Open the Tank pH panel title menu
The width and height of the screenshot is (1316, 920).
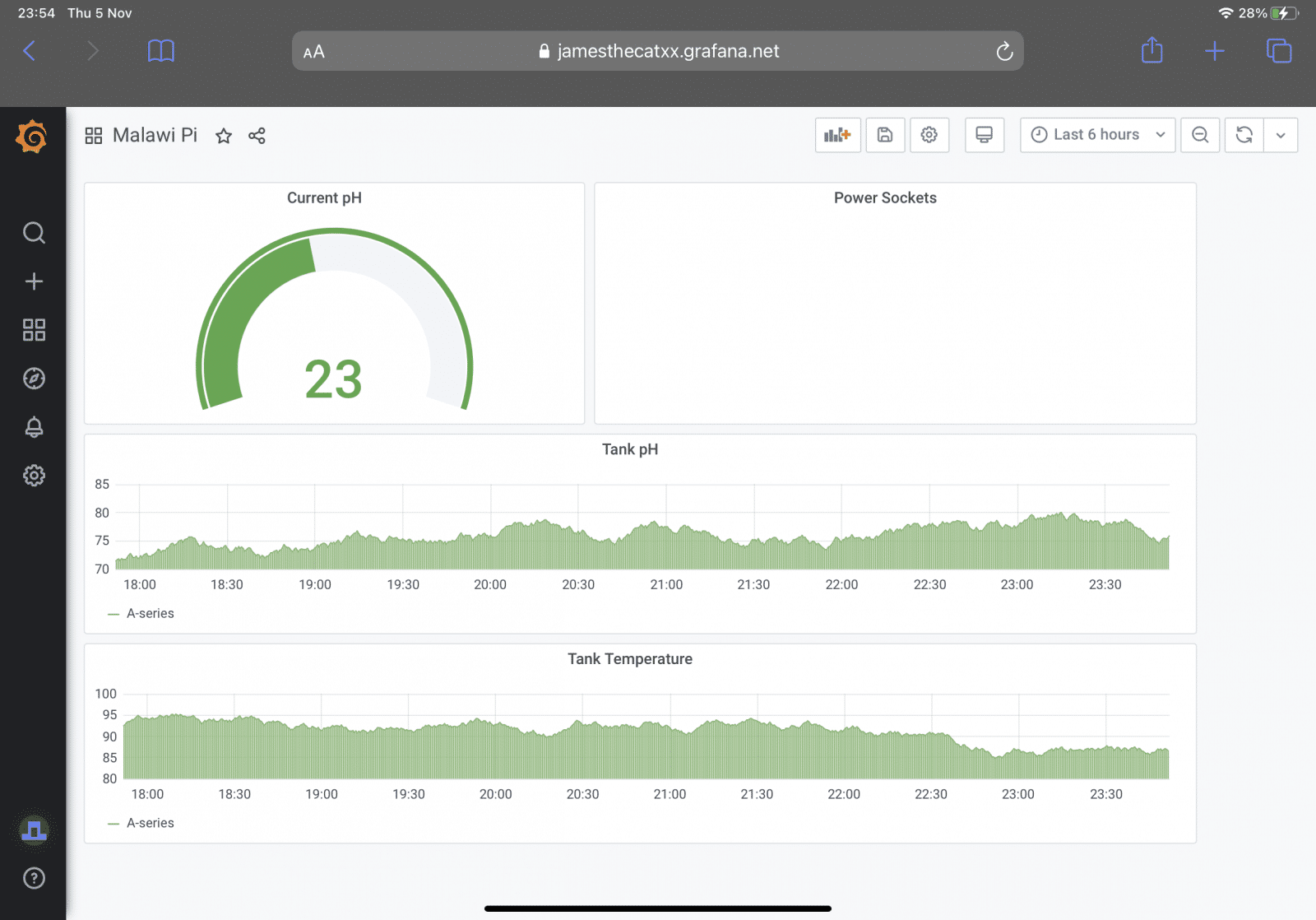[630, 449]
